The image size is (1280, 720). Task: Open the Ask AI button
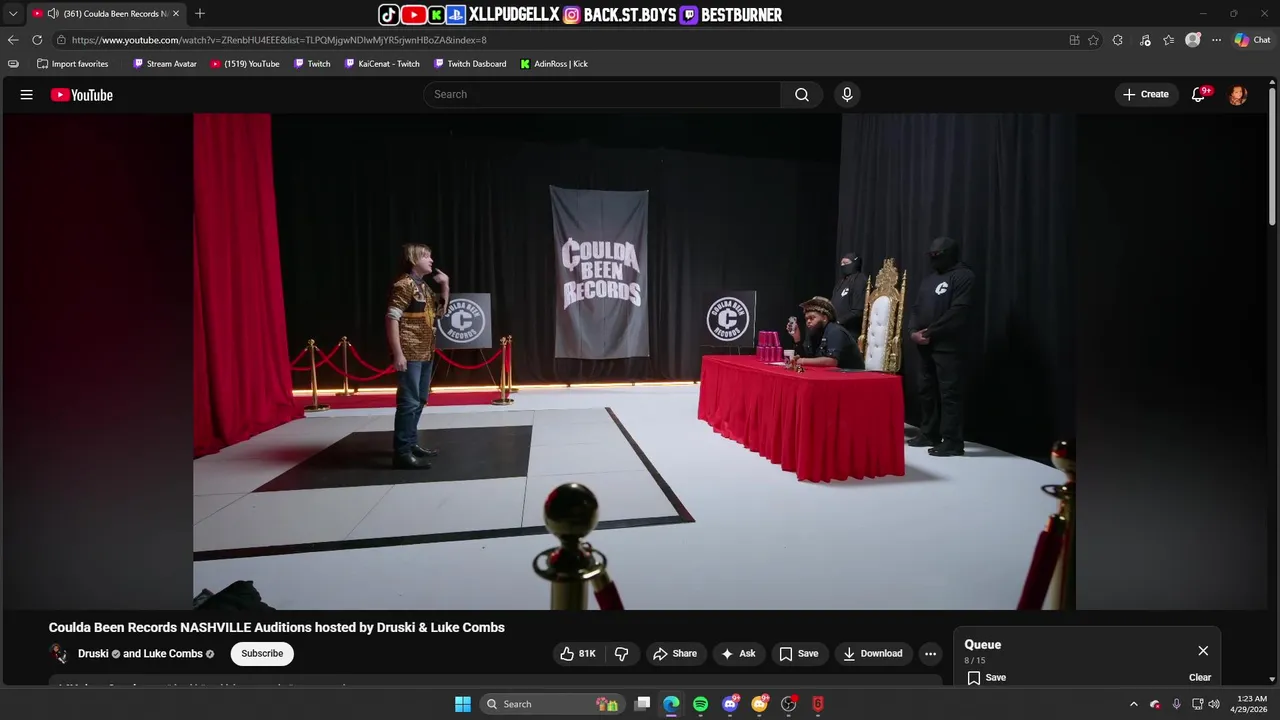738,654
